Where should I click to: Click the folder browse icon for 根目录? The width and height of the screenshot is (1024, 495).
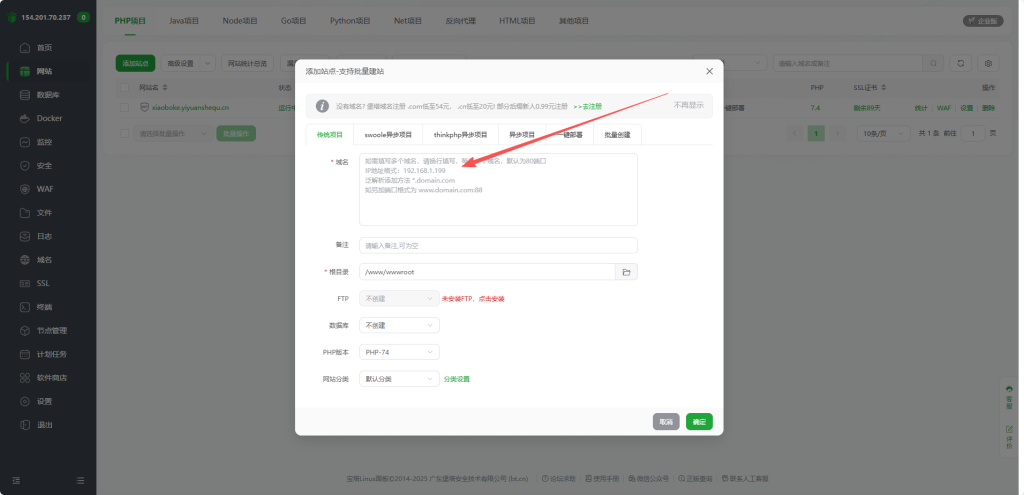click(x=626, y=272)
